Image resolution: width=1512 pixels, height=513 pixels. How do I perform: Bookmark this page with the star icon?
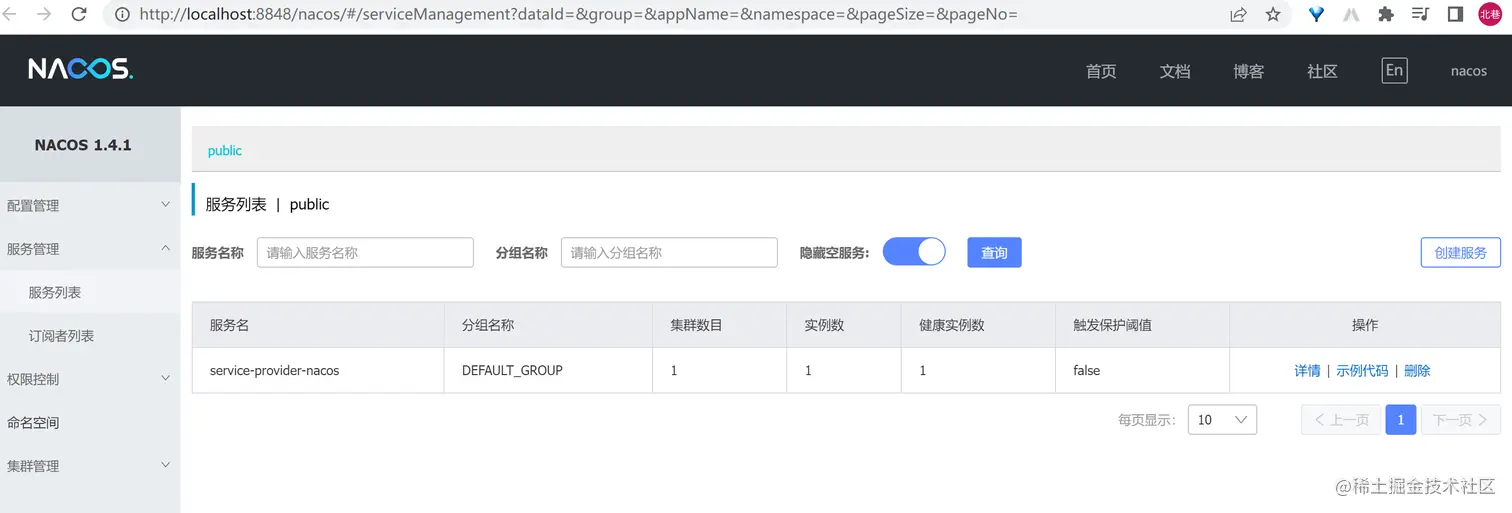click(x=1273, y=14)
